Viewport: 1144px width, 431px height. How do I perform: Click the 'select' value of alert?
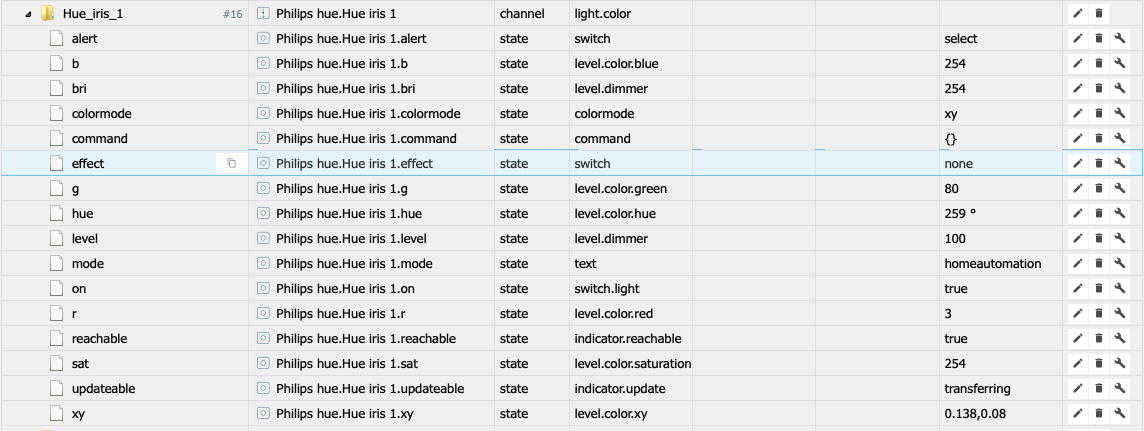click(x=960, y=39)
